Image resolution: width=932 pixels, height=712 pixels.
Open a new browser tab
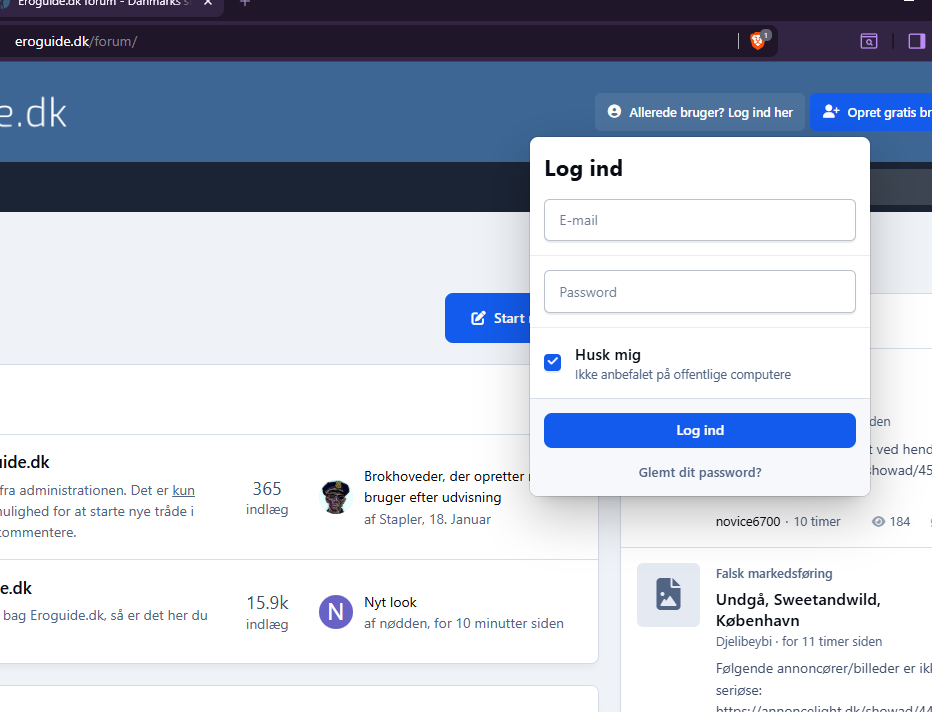point(244,3)
